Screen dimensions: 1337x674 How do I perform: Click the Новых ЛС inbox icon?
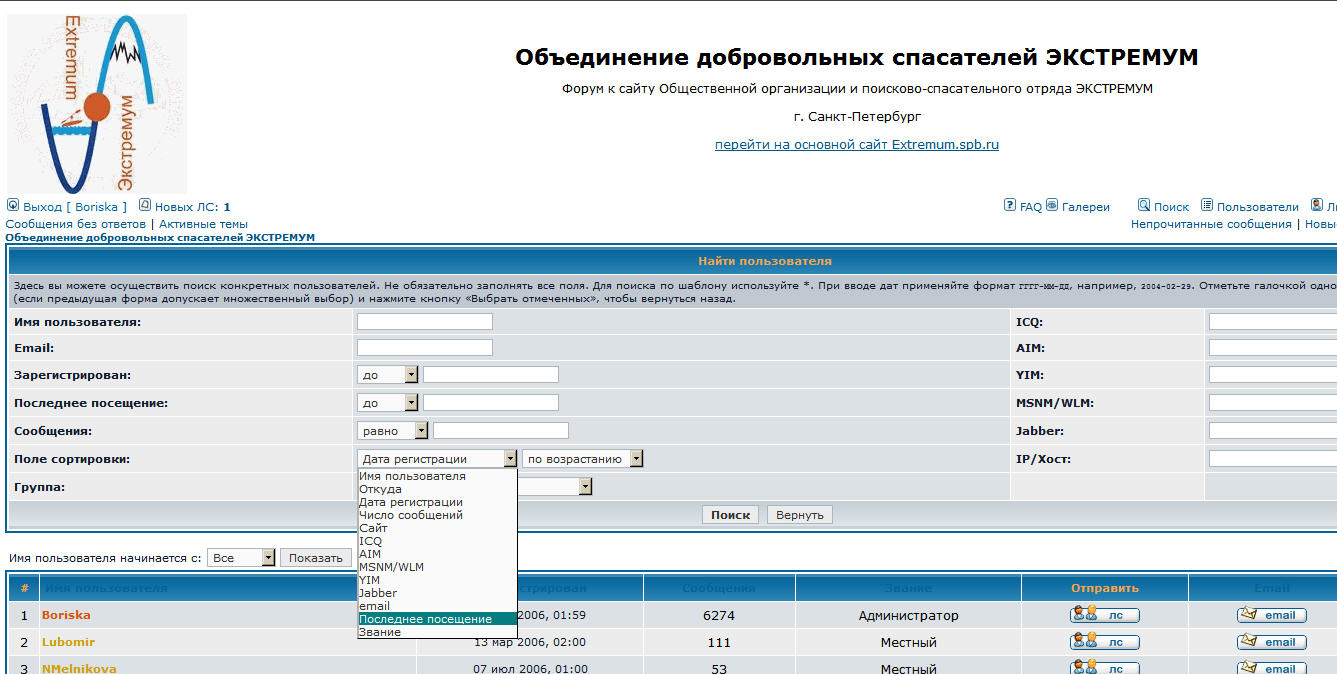145,205
